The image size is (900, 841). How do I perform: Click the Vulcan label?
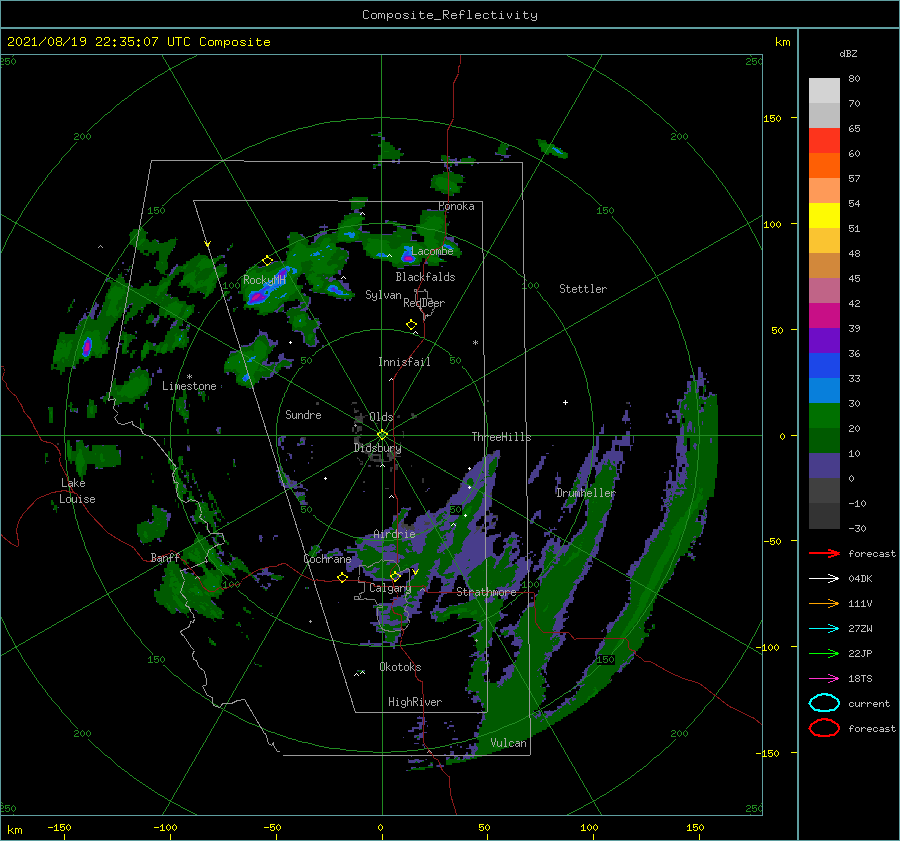[x=508, y=743]
